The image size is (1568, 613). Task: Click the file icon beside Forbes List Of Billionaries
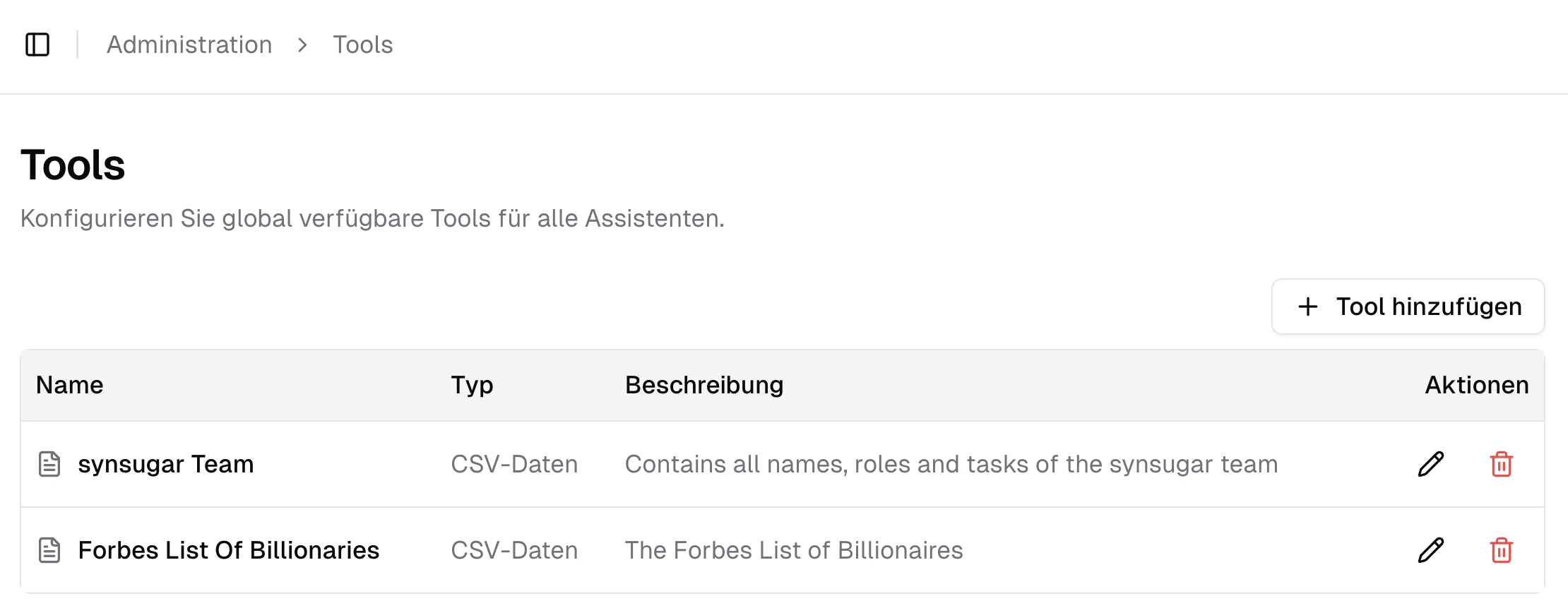click(x=49, y=550)
